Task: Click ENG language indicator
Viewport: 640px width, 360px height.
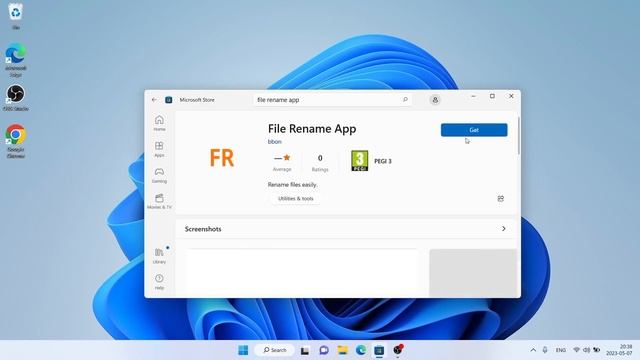Action: (561, 350)
